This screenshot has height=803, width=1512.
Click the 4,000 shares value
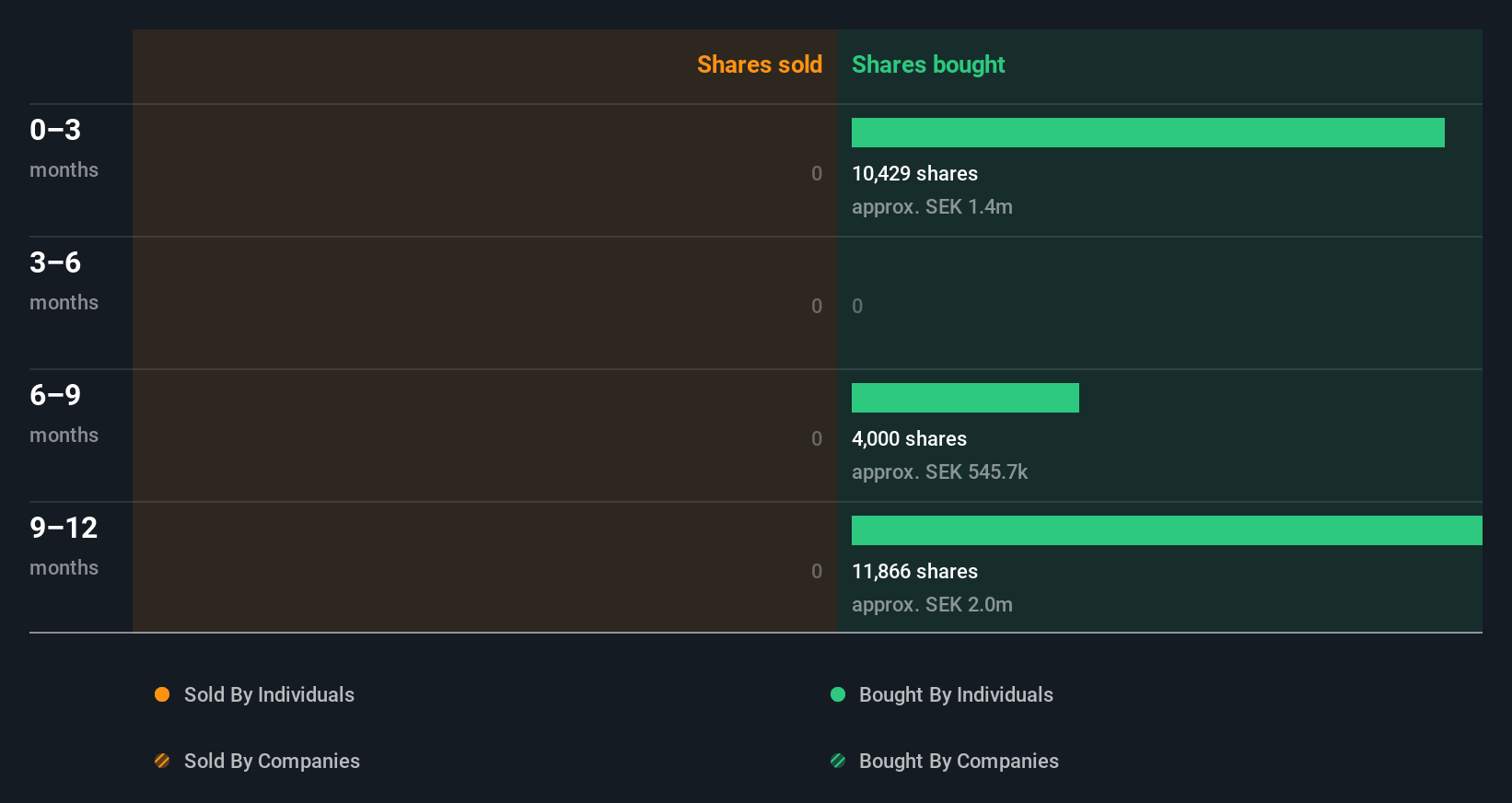pos(909,438)
